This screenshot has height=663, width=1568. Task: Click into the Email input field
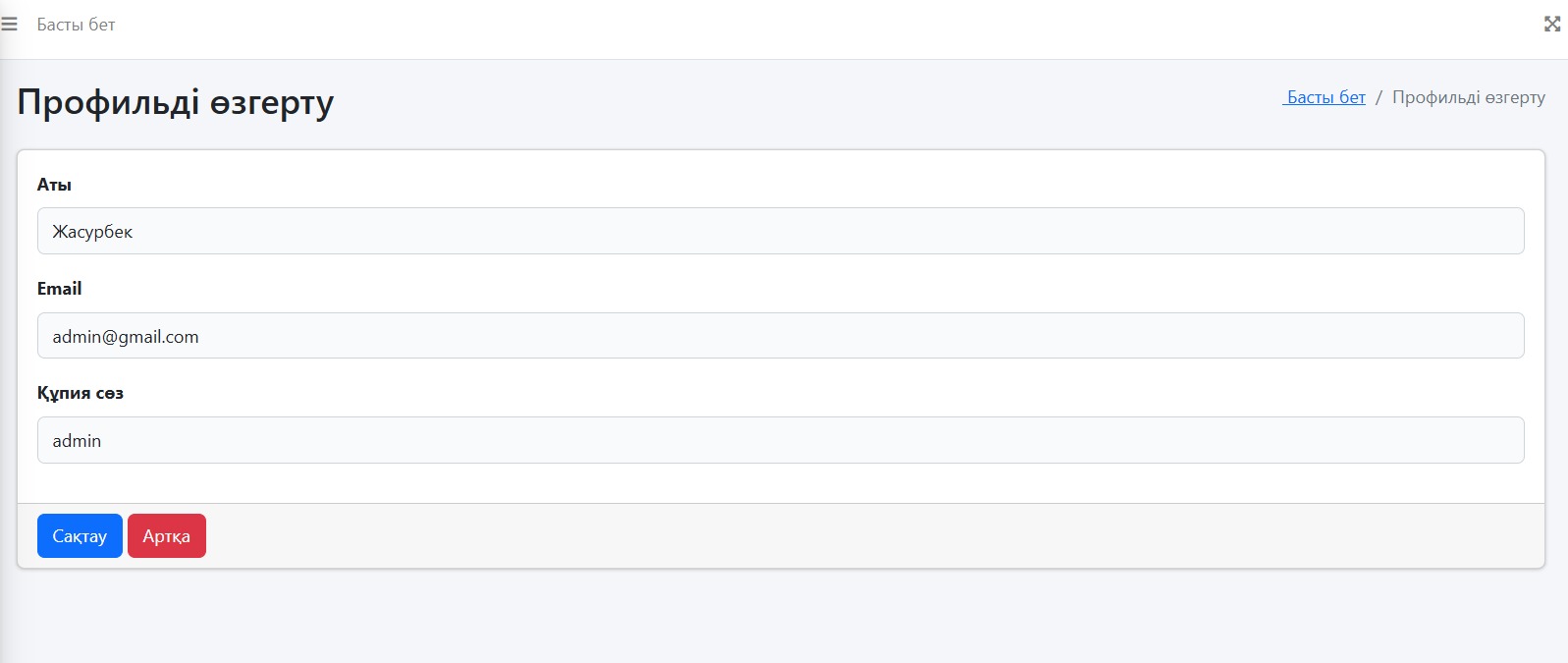pyautogui.click(x=780, y=336)
